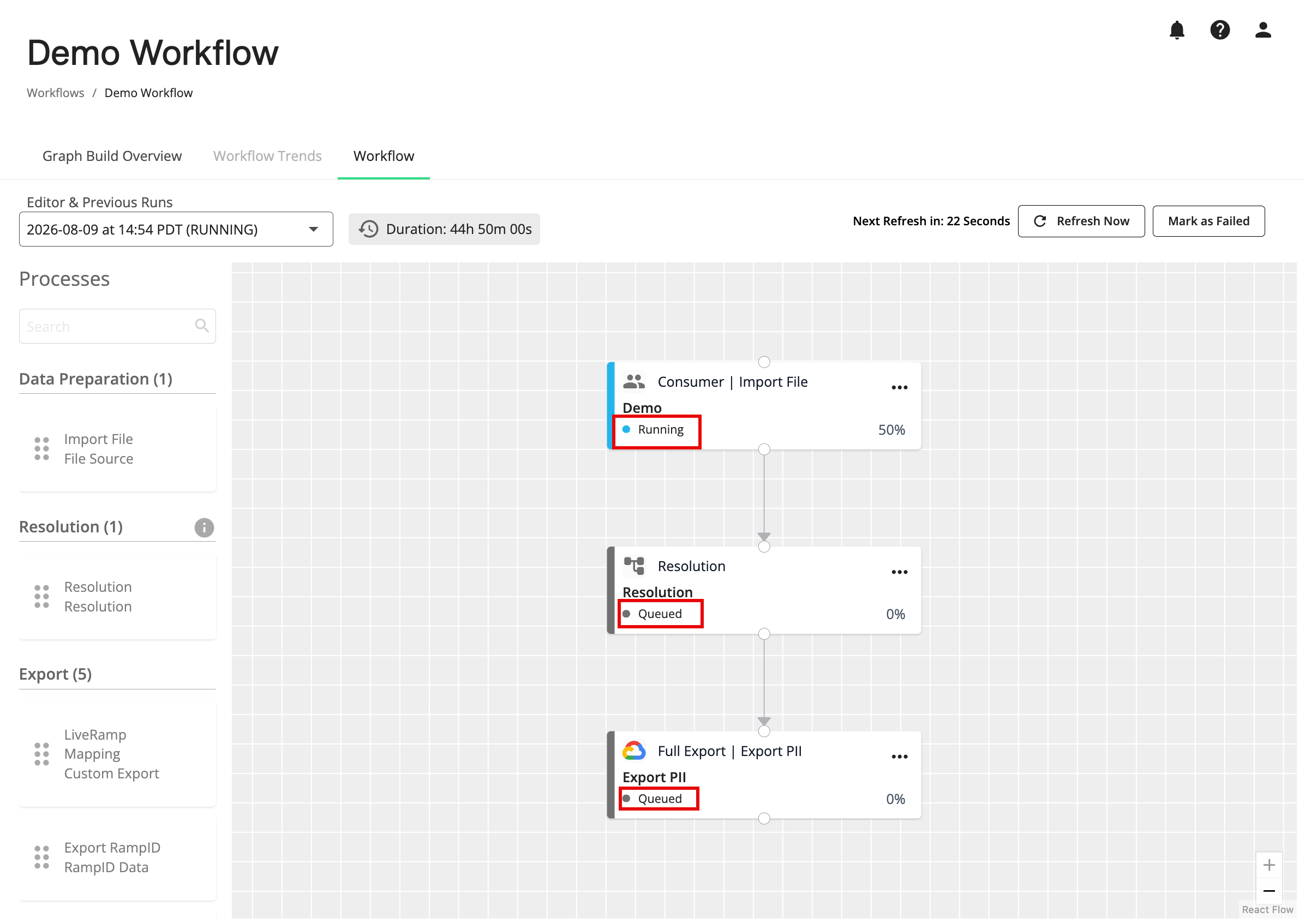The width and height of the screenshot is (1305, 924).
Task: Click the Running status on Demo node
Action: point(653,430)
